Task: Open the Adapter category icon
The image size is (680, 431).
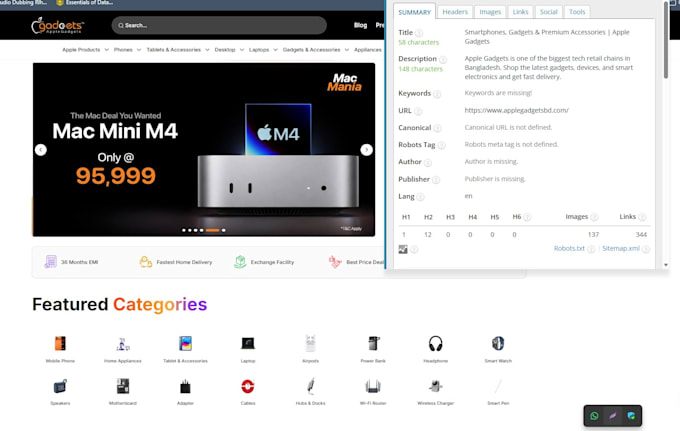Action: (185, 386)
